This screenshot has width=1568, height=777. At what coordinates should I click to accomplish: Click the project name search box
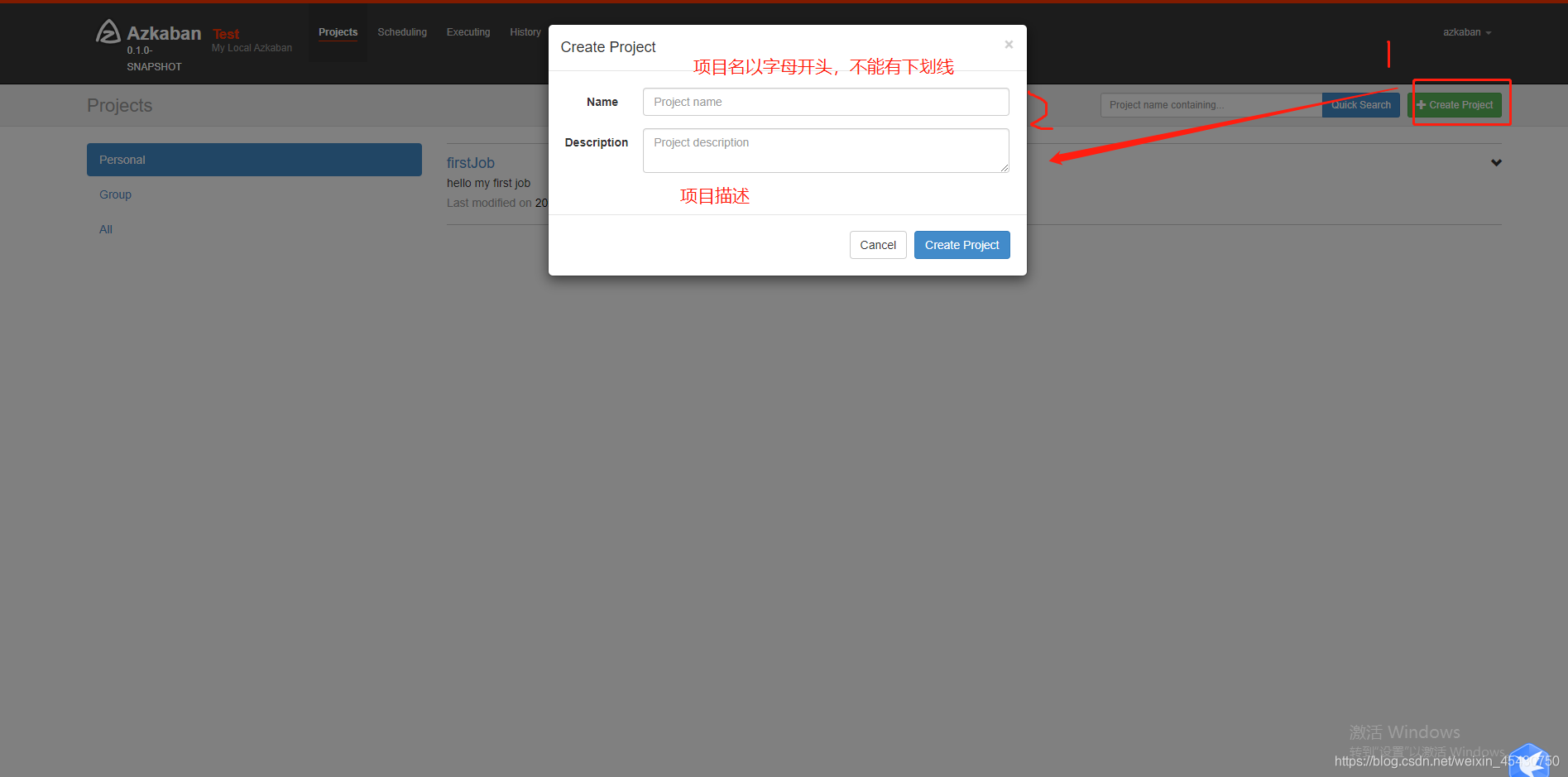pyautogui.click(x=1211, y=105)
